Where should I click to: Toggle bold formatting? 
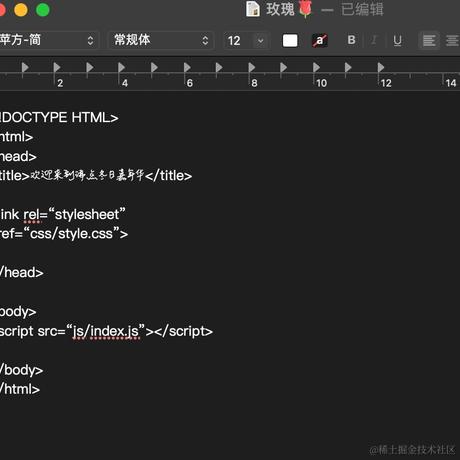click(351, 40)
